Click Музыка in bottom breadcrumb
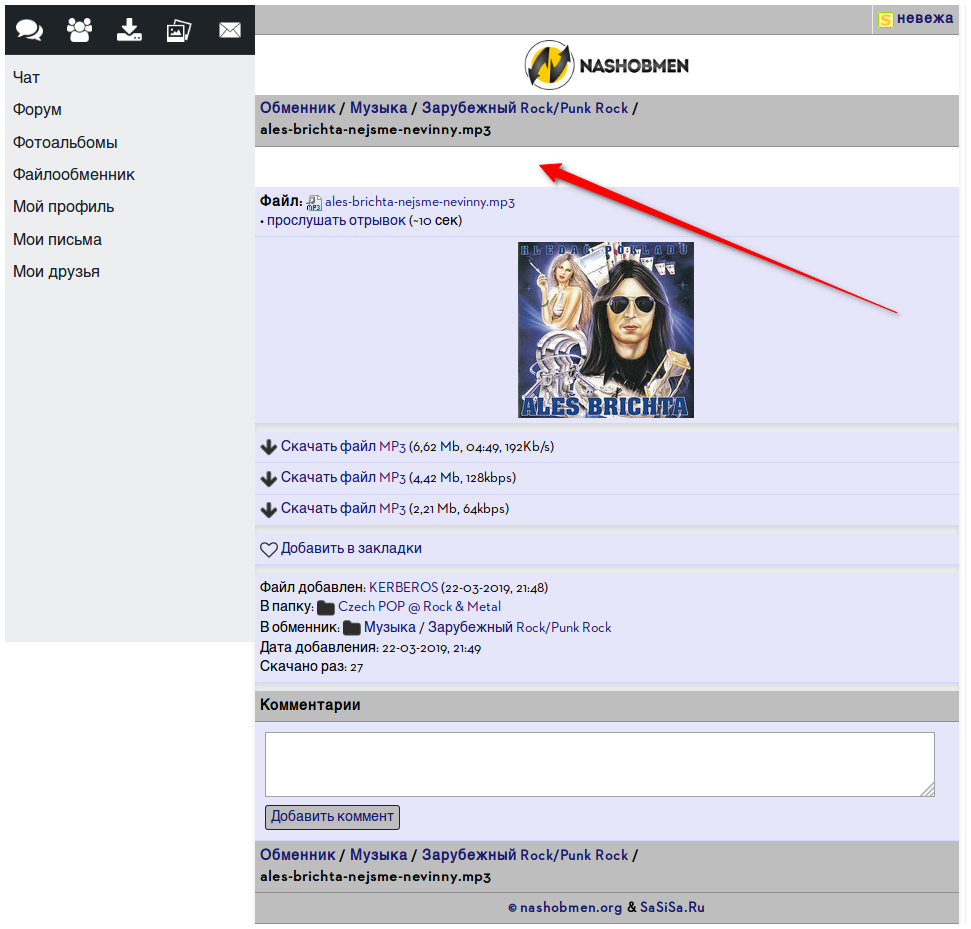971x929 pixels. pyautogui.click(x=378, y=855)
